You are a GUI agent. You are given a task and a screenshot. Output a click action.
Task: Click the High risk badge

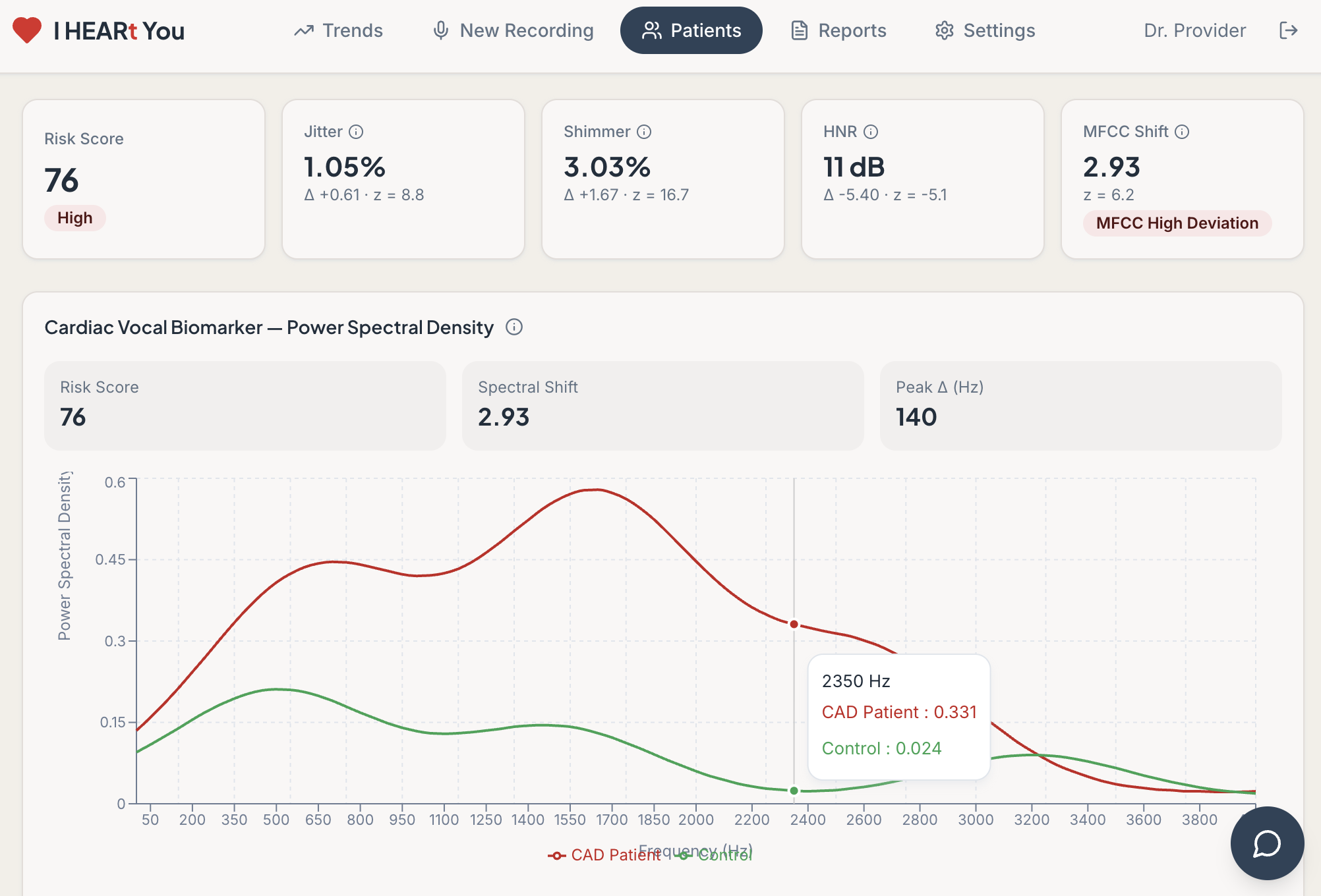[74, 218]
